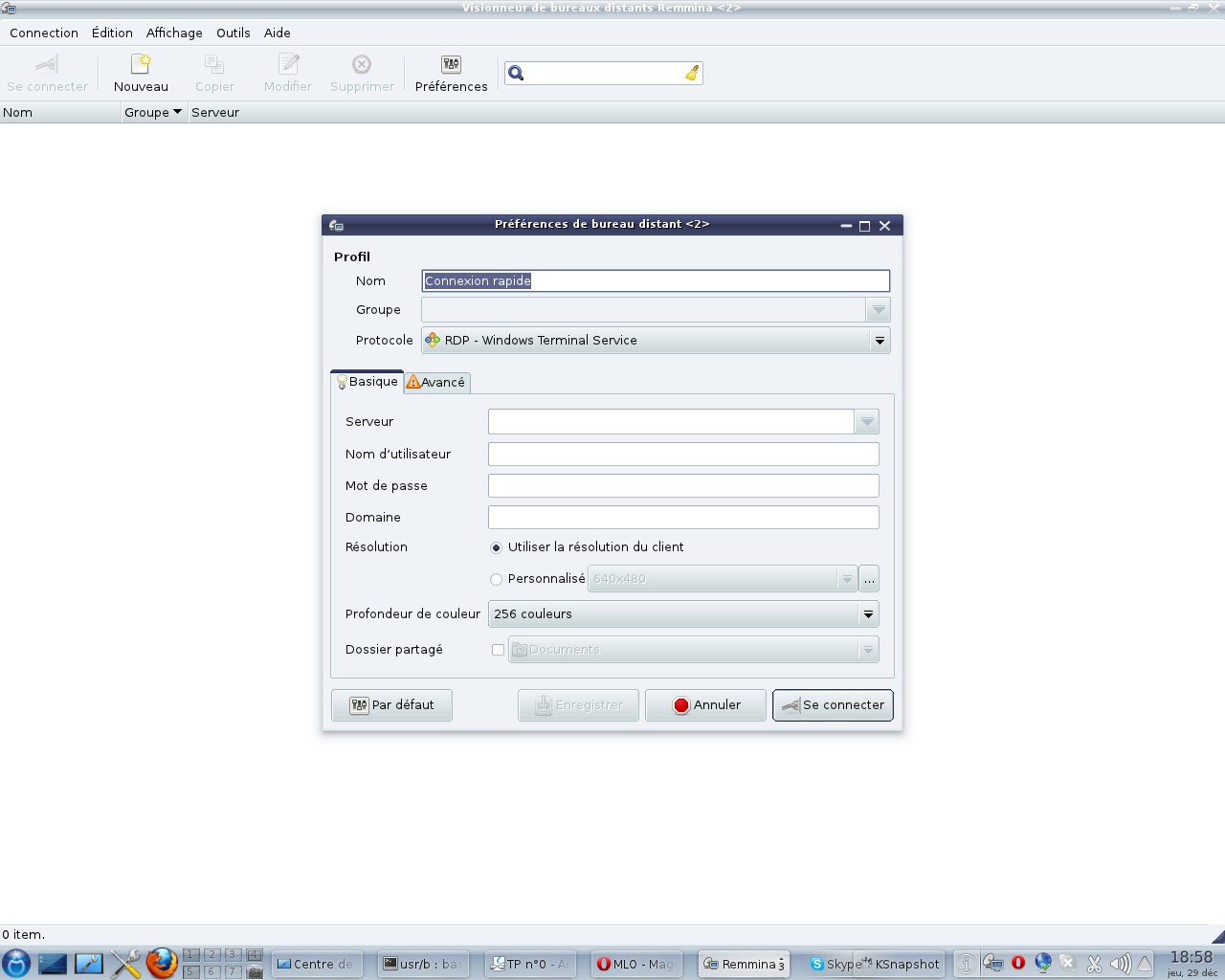Switch to KSnapshot in taskbar
The height and width of the screenshot is (980, 1225).
pos(899,964)
